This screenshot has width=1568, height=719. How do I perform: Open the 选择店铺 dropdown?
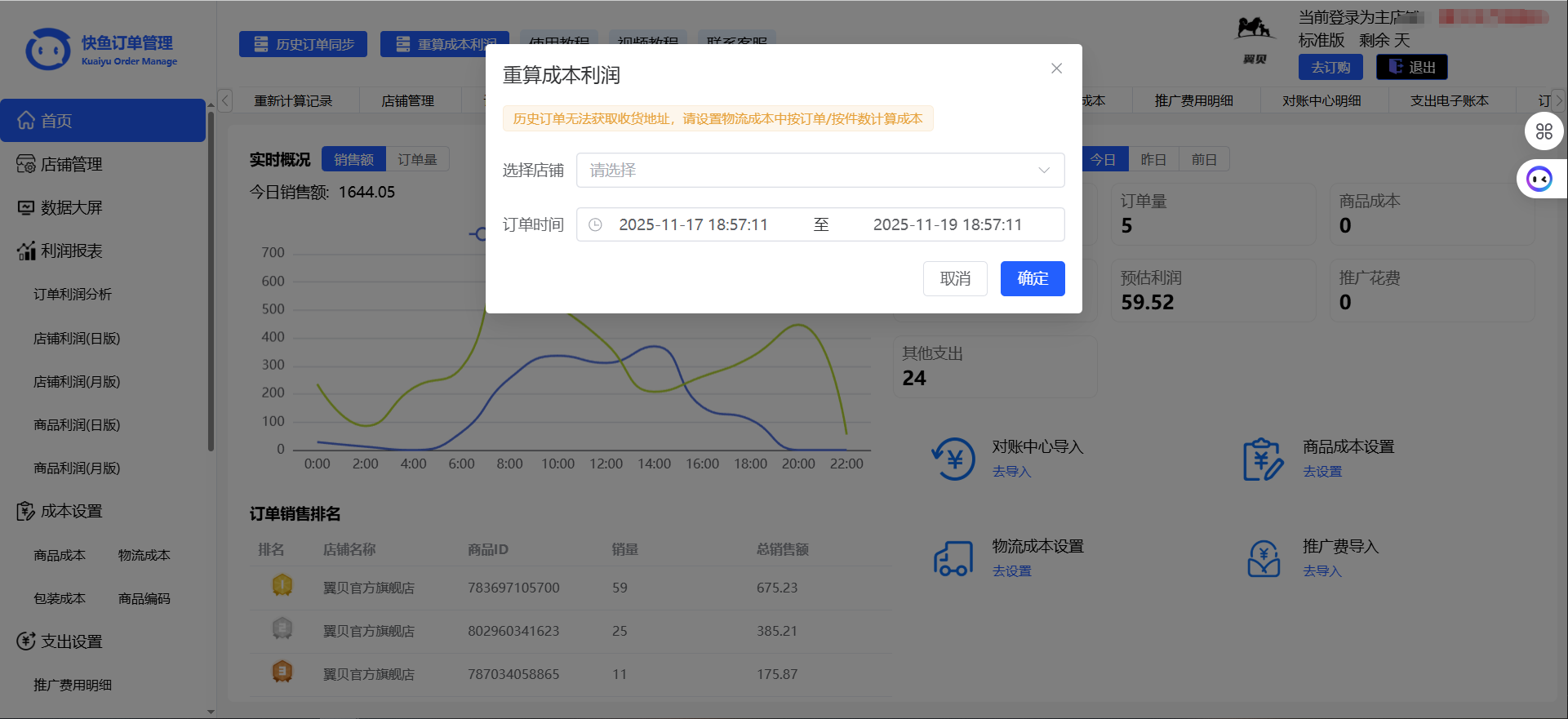[x=820, y=170]
